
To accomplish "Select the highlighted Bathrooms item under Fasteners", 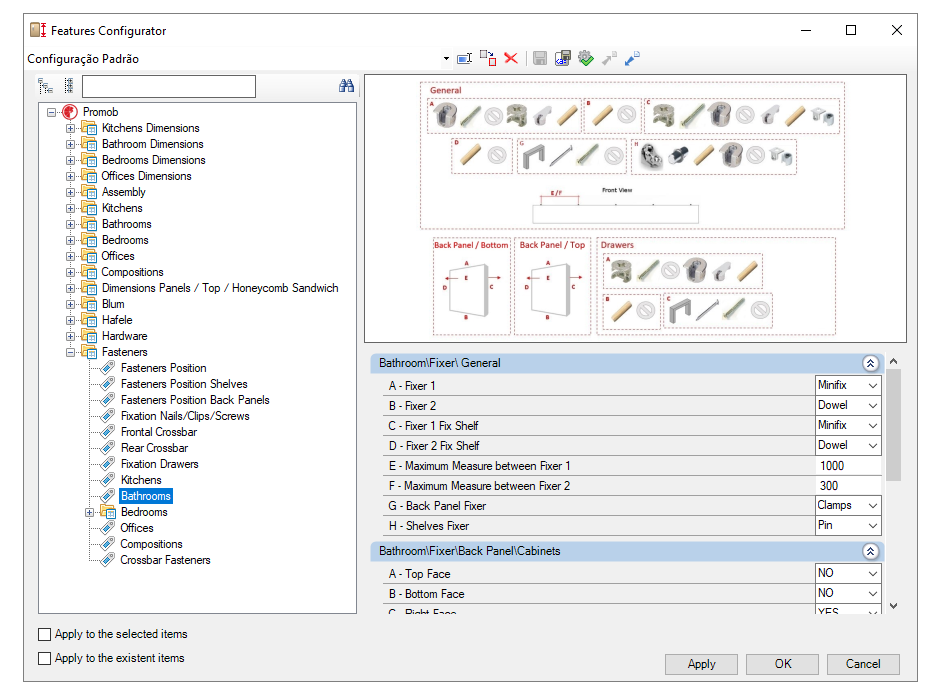I will [x=146, y=496].
